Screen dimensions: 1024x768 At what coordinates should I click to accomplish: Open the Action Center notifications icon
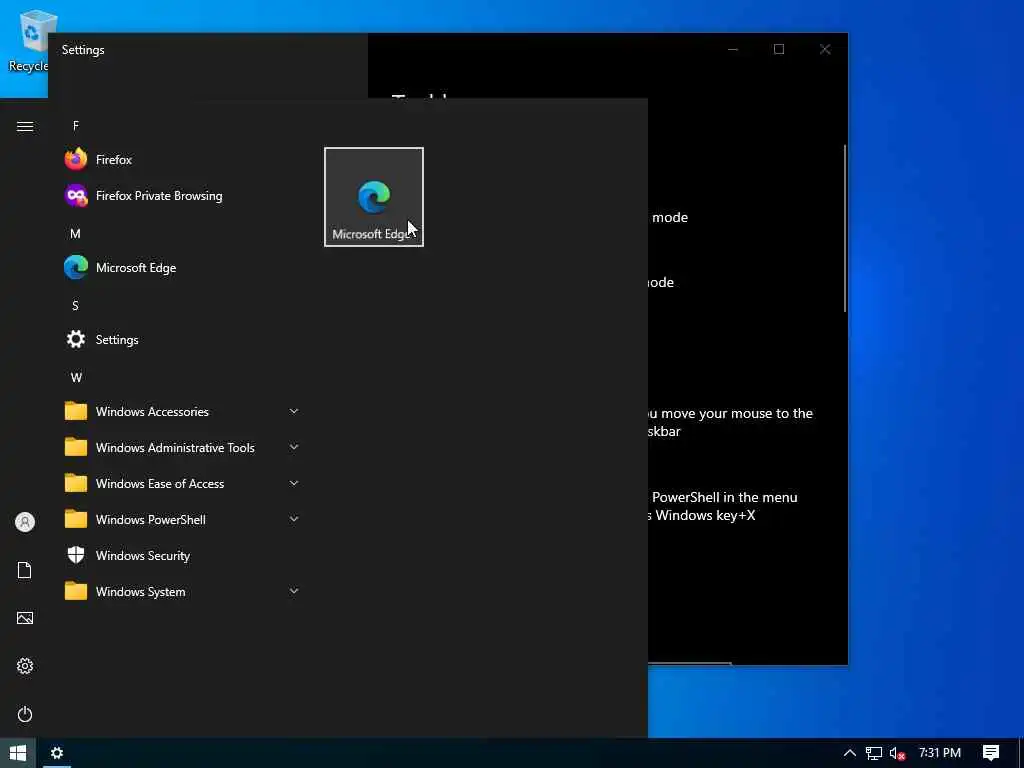(991, 753)
